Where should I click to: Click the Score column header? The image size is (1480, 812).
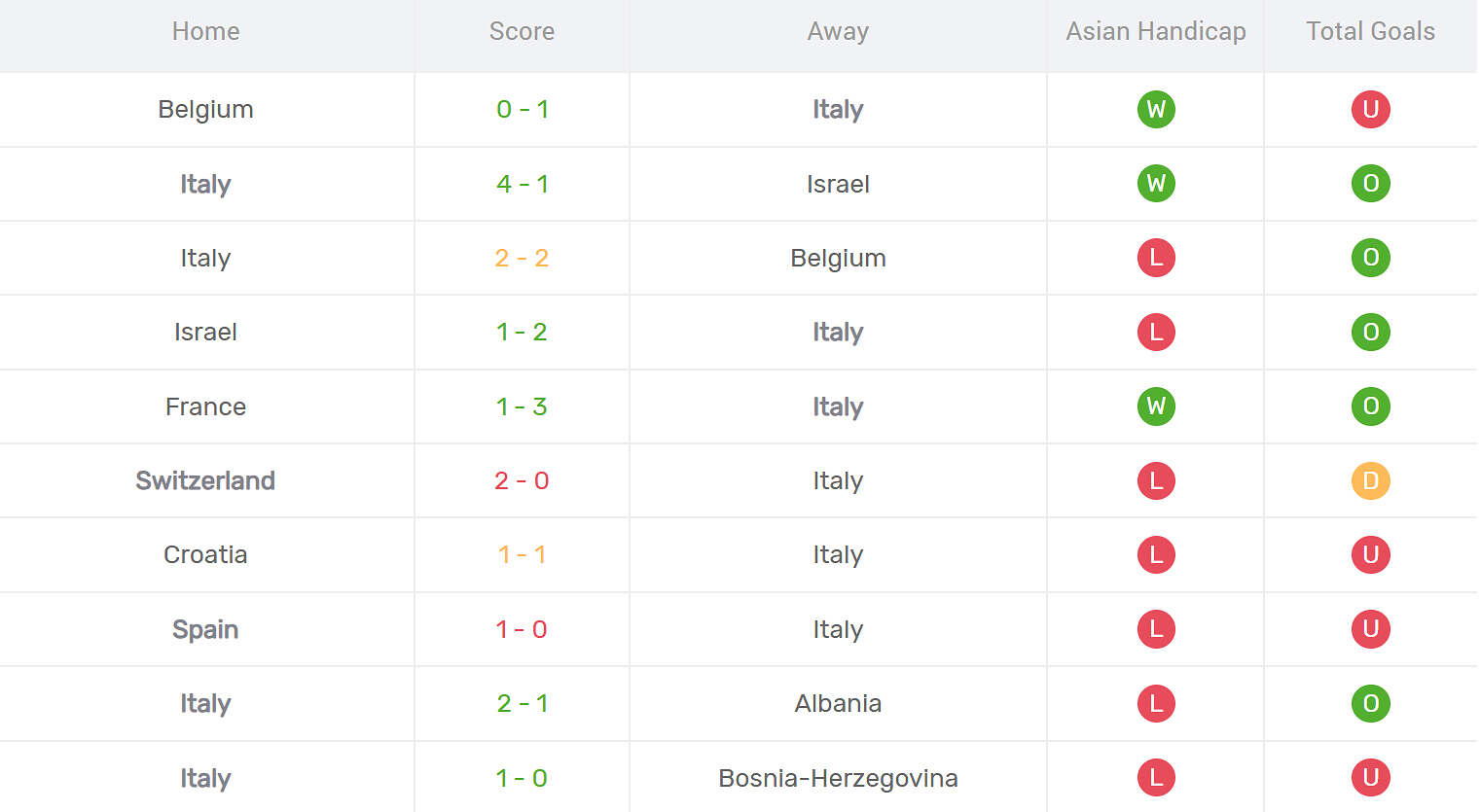[522, 32]
